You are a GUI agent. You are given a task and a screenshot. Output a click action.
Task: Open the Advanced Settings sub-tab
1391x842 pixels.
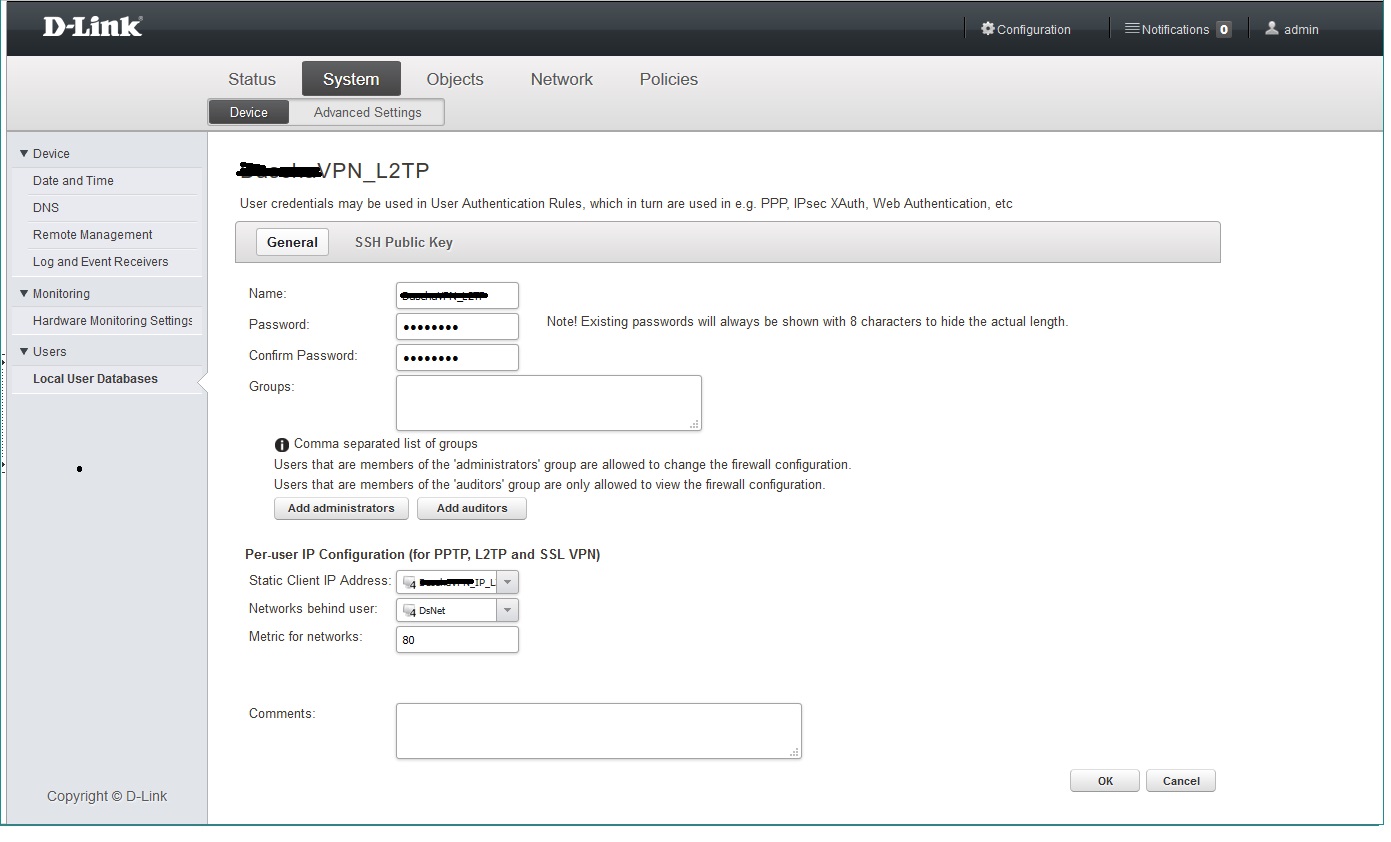tap(367, 112)
